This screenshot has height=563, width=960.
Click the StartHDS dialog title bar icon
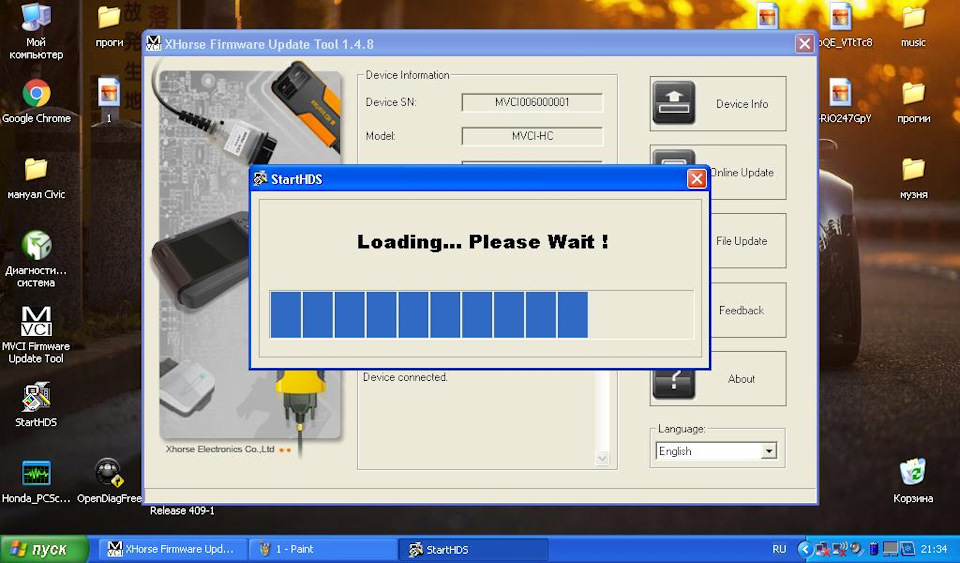coord(261,179)
